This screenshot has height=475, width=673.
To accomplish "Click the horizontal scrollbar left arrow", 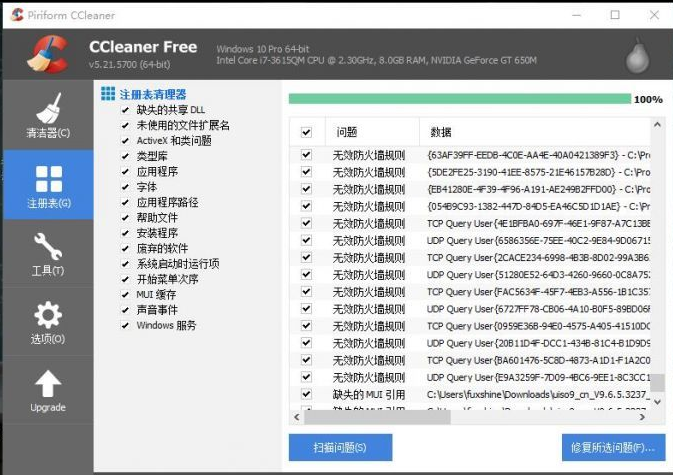I will pos(297,417).
